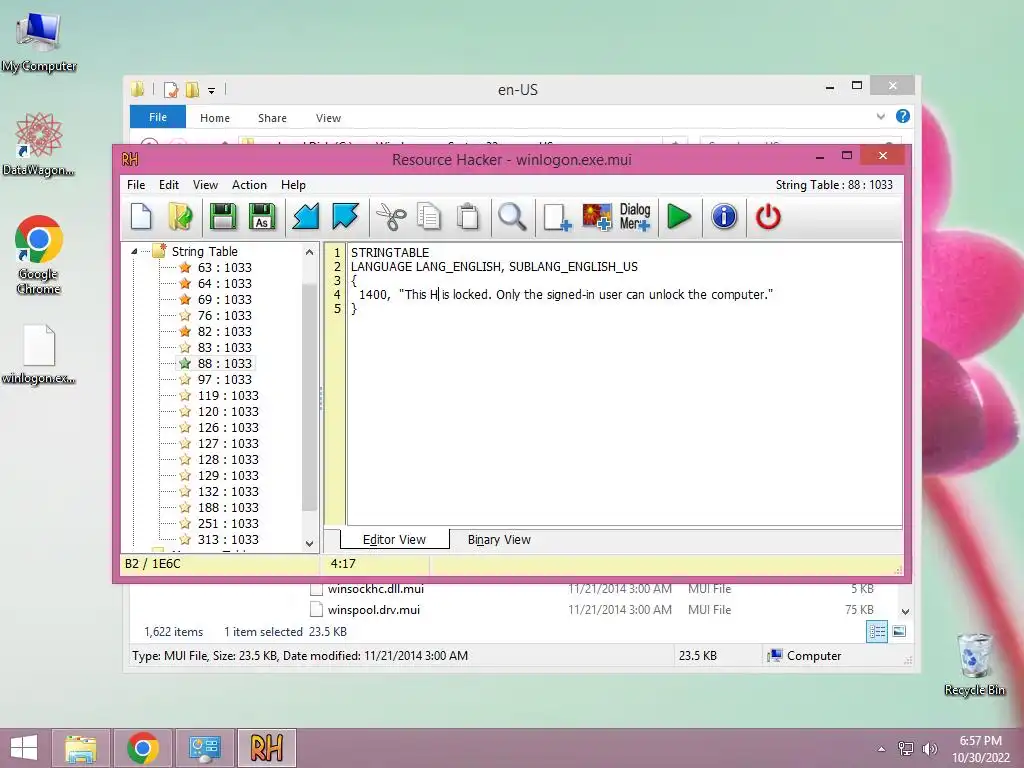Open the Action menu

pos(249,185)
